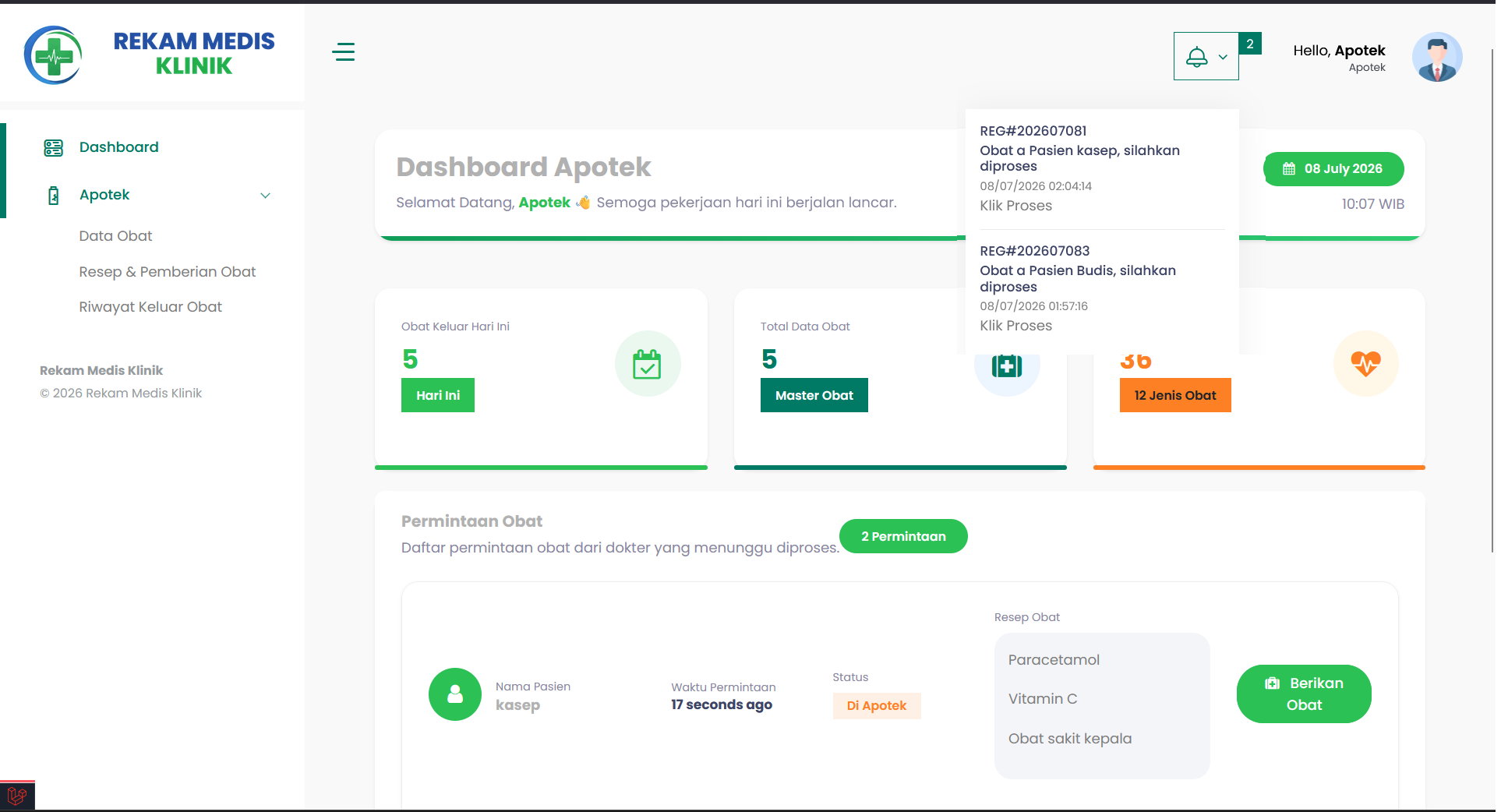
Task: Click the Rekam Medis Klinik logo icon
Action: (x=53, y=55)
